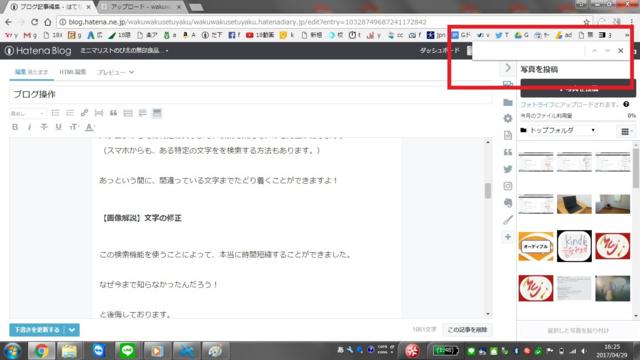Screen dimensions: 640x360
Task: Click the plus add-feature sidebar icon
Action: (508, 237)
